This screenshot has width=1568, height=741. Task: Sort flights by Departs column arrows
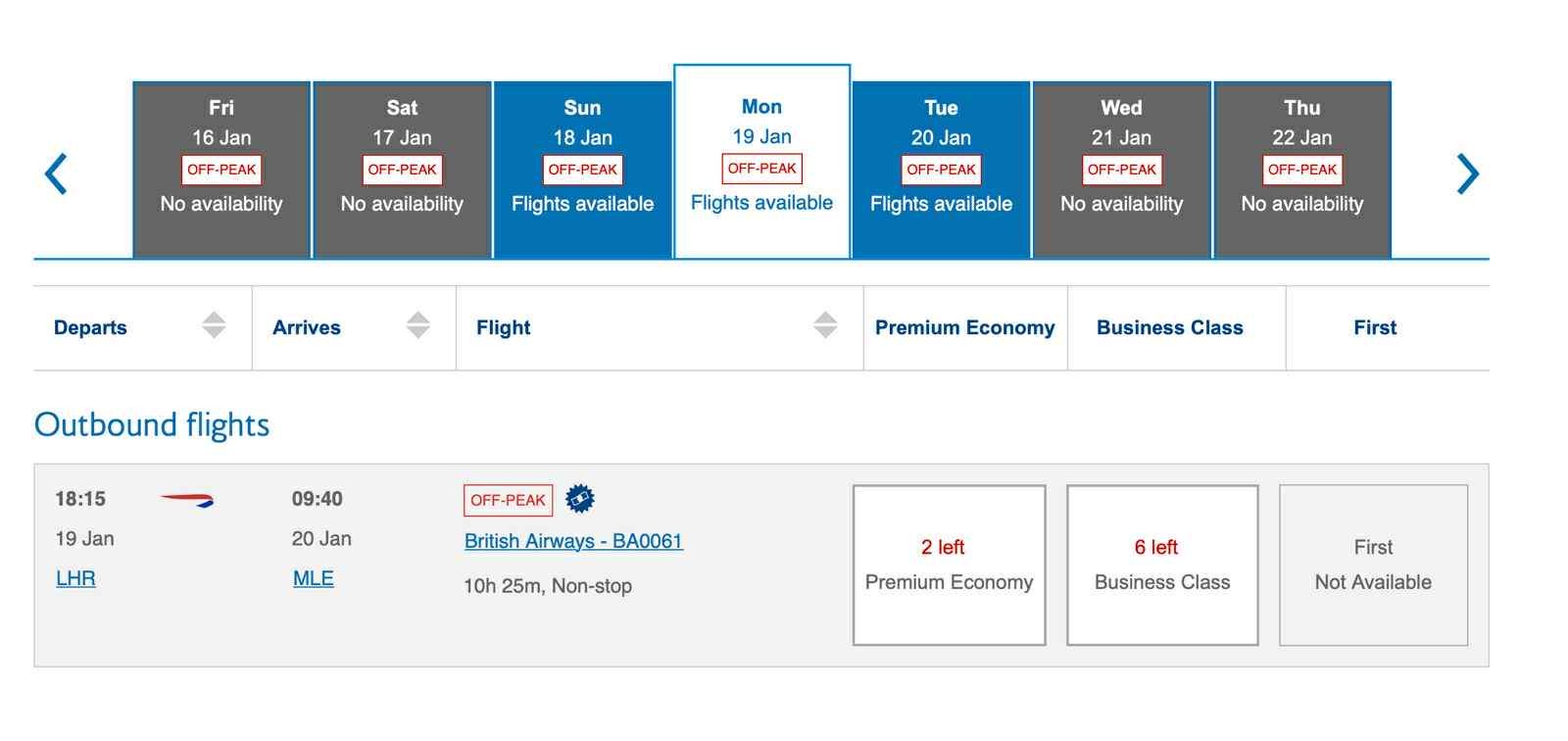click(x=214, y=325)
